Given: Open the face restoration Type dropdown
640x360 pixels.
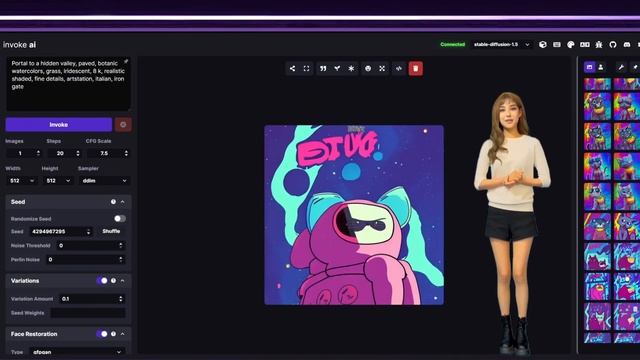Looking at the screenshot, I should (77, 352).
